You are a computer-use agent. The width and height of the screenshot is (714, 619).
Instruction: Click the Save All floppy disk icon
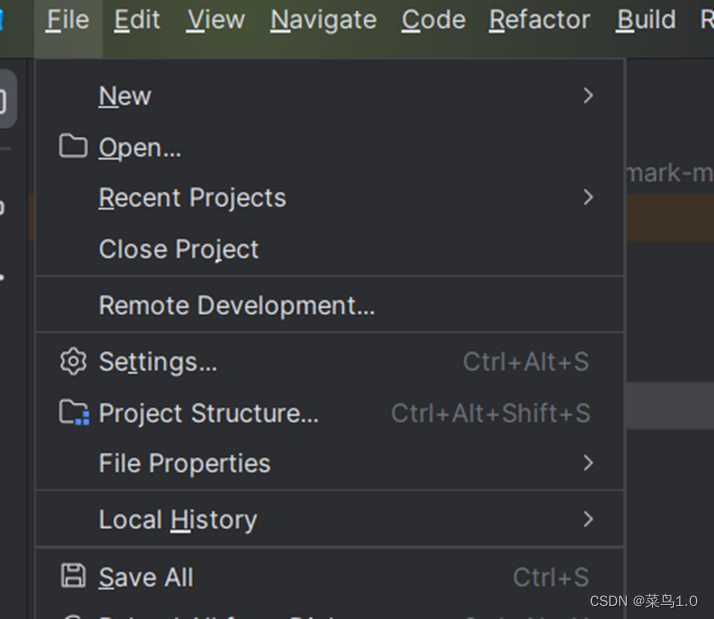tap(73, 575)
